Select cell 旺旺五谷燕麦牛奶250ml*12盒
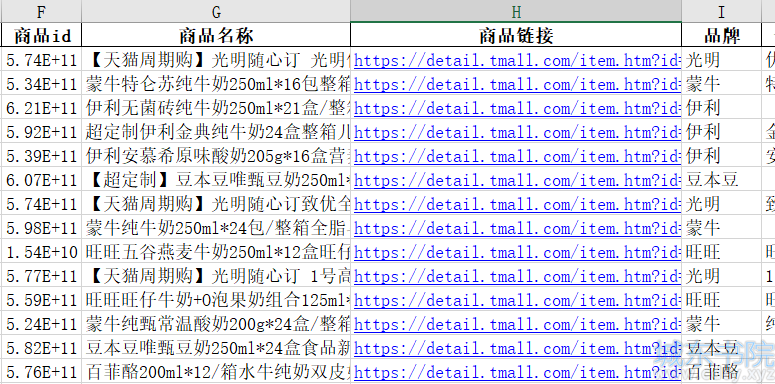 pyautogui.click(x=216, y=252)
